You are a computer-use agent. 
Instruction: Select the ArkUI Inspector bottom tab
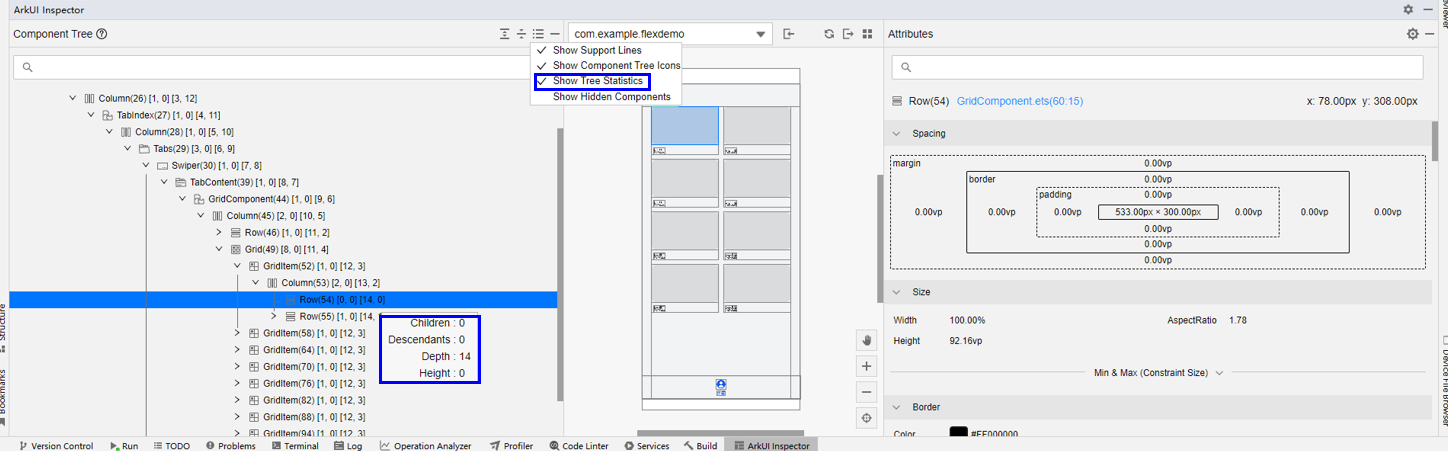coord(771,446)
